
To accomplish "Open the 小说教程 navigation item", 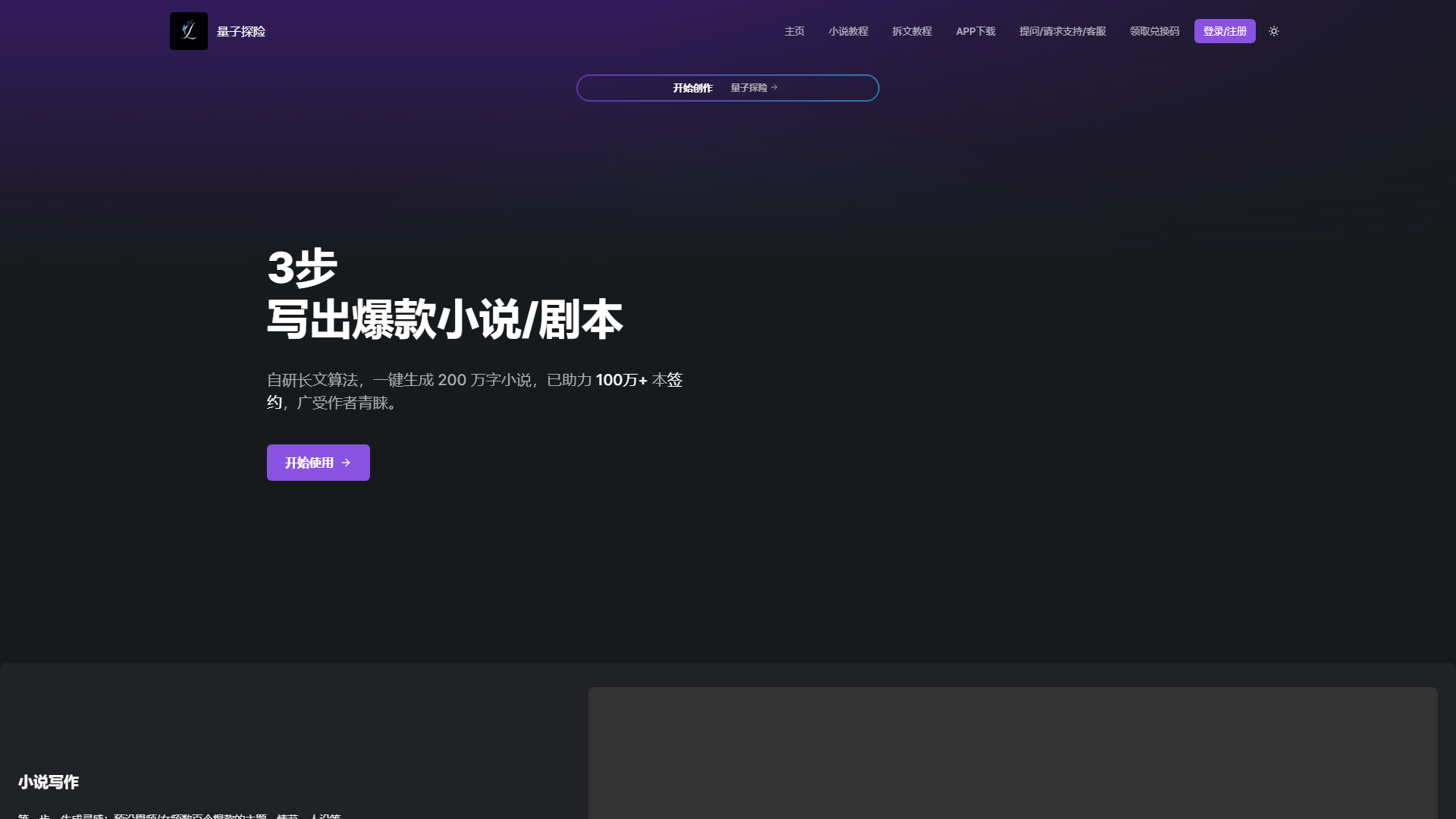I will click(849, 31).
